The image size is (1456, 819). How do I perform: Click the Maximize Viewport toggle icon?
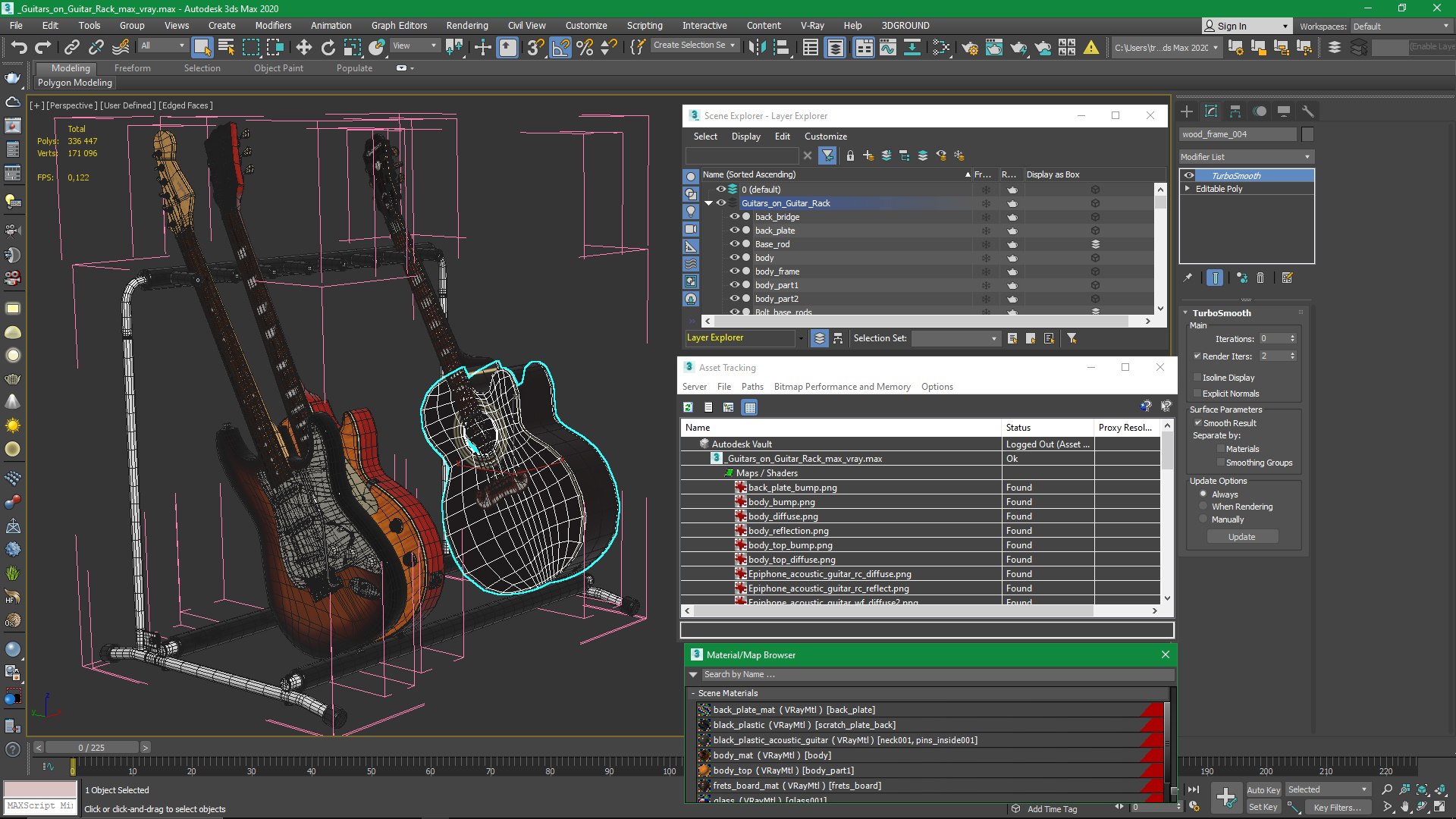point(1439,807)
